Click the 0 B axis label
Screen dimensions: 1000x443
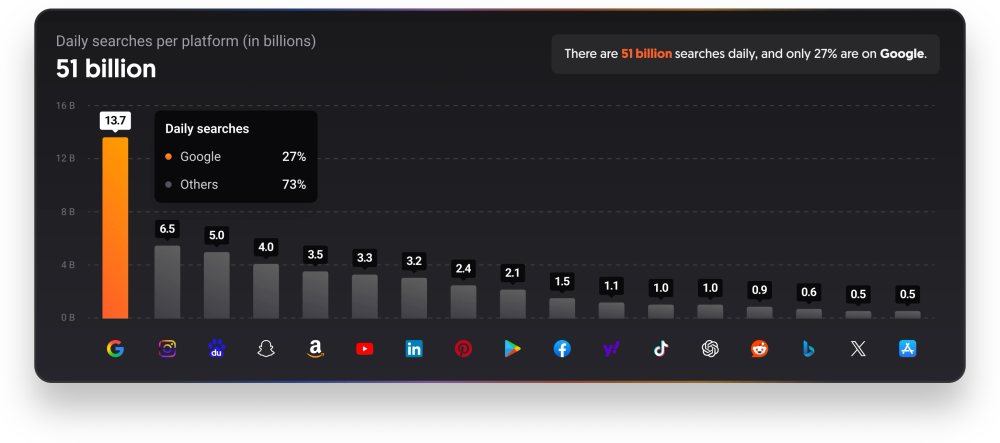[x=68, y=317]
